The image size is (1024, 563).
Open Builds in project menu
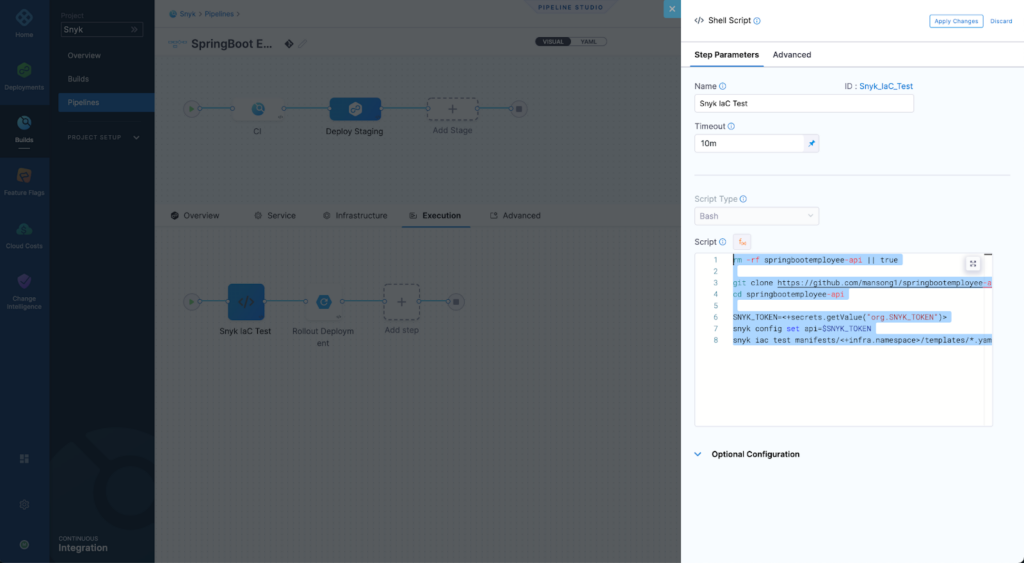[78, 79]
